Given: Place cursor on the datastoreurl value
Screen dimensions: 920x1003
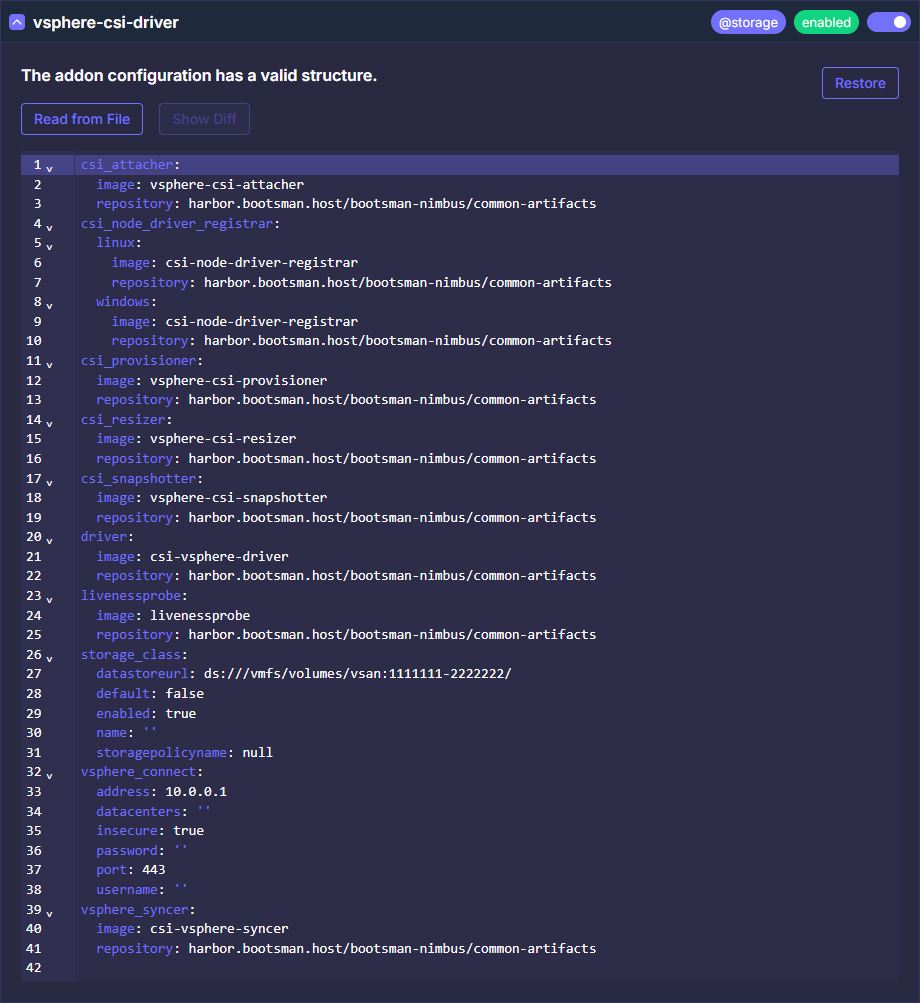Looking at the screenshot, I should pos(357,674).
